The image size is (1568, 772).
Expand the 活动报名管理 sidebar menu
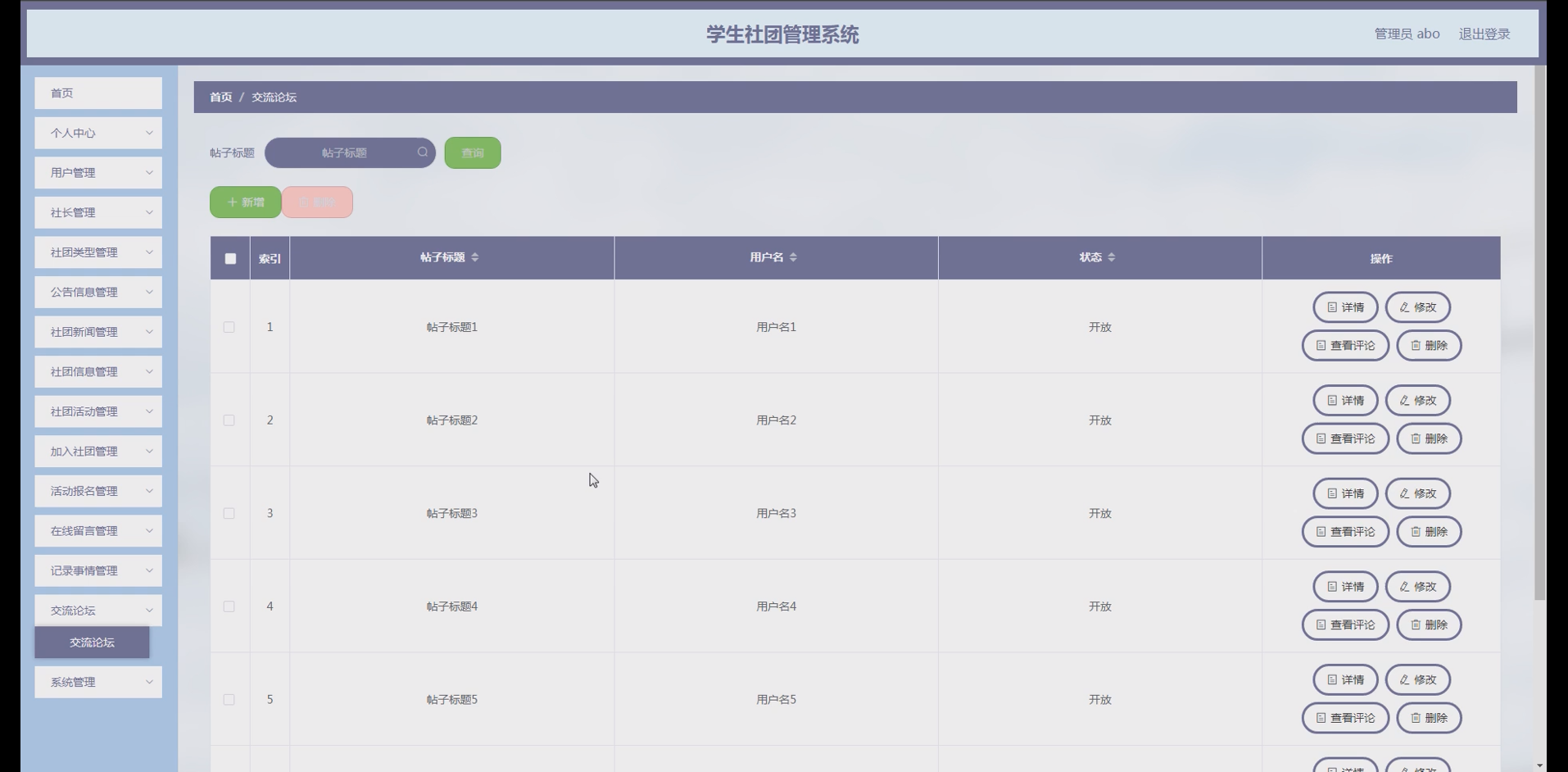[98, 491]
